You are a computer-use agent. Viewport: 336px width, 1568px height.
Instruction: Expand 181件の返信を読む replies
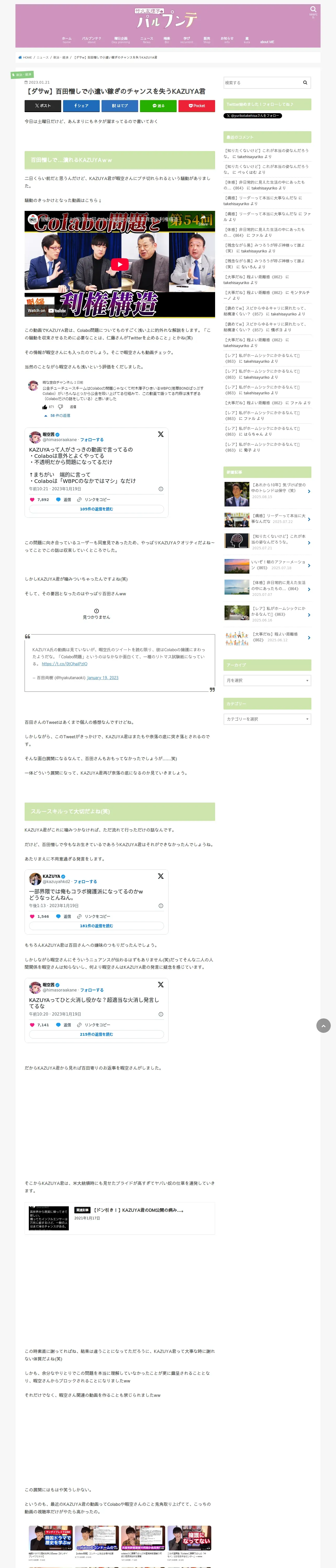coord(96,926)
